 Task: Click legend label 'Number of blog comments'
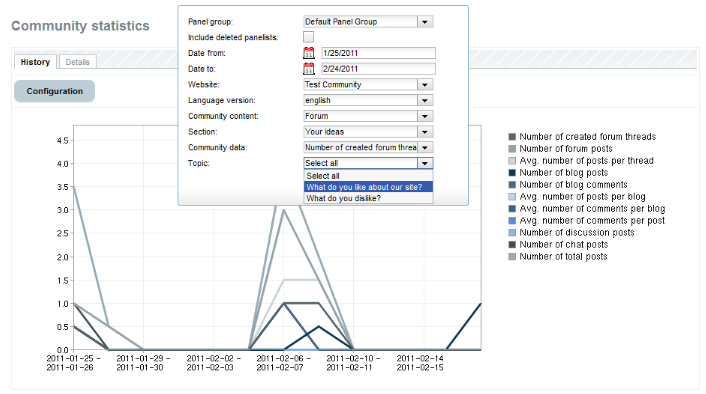[573, 185]
